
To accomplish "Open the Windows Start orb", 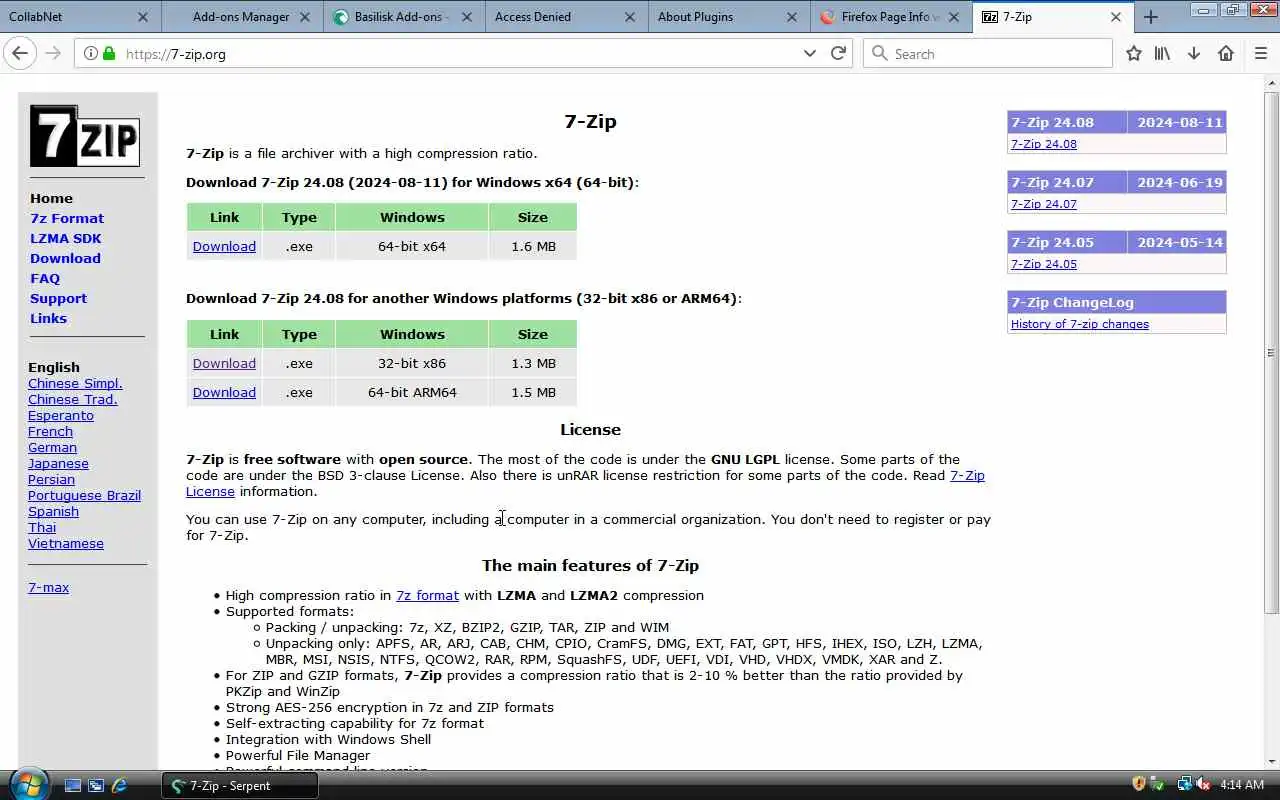I will [27, 783].
